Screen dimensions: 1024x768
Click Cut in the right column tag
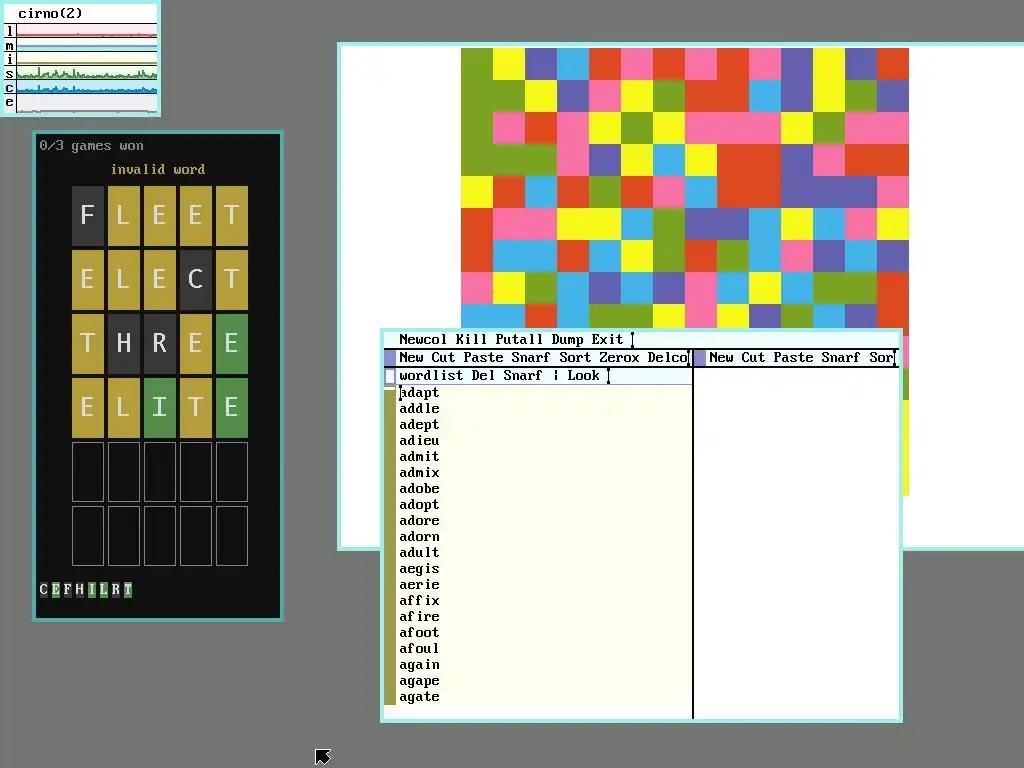point(753,357)
